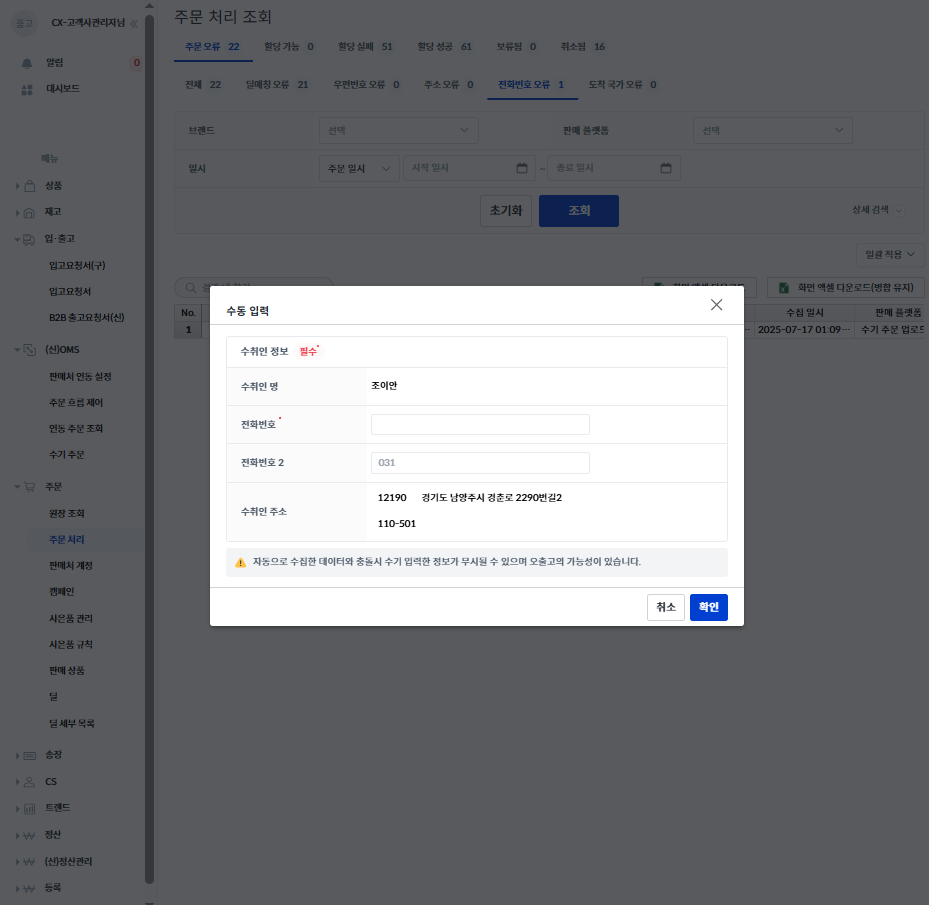Click the 초기화 reset button

[506, 211]
